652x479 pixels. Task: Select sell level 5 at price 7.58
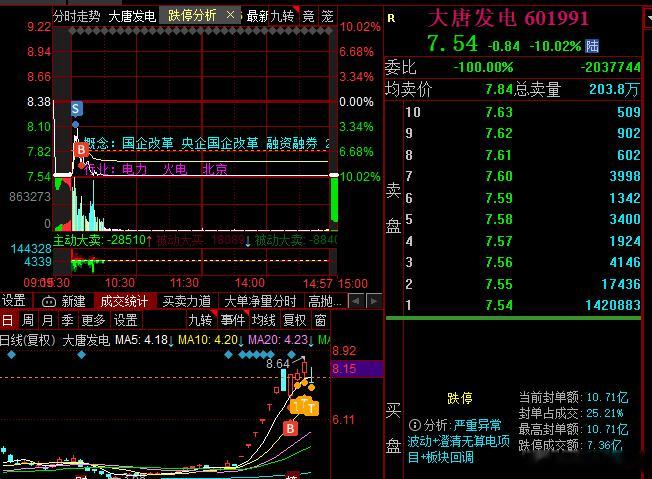point(523,219)
